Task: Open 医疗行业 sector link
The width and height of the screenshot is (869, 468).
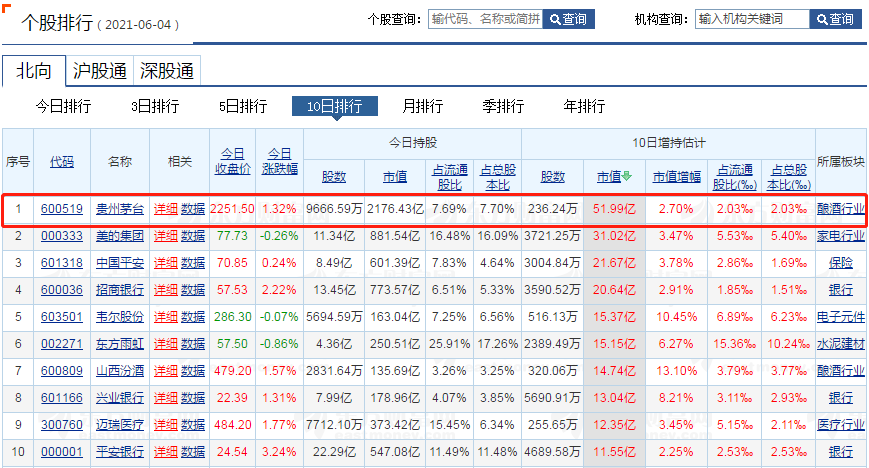Action: [x=841, y=425]
